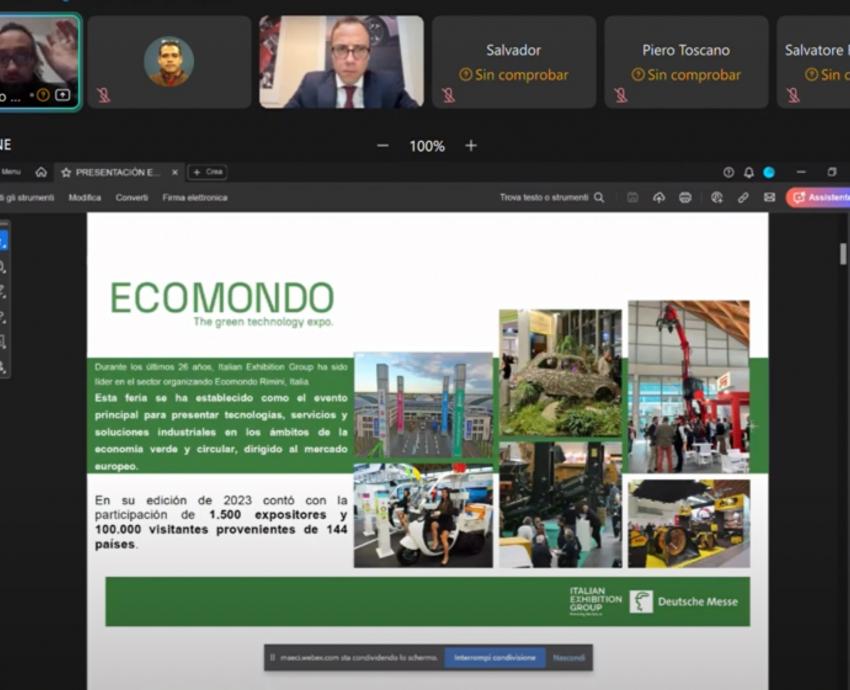Viewport: 850px width, 690px height.
Task: Open the Firma elettronica menu
Action: 195,198
